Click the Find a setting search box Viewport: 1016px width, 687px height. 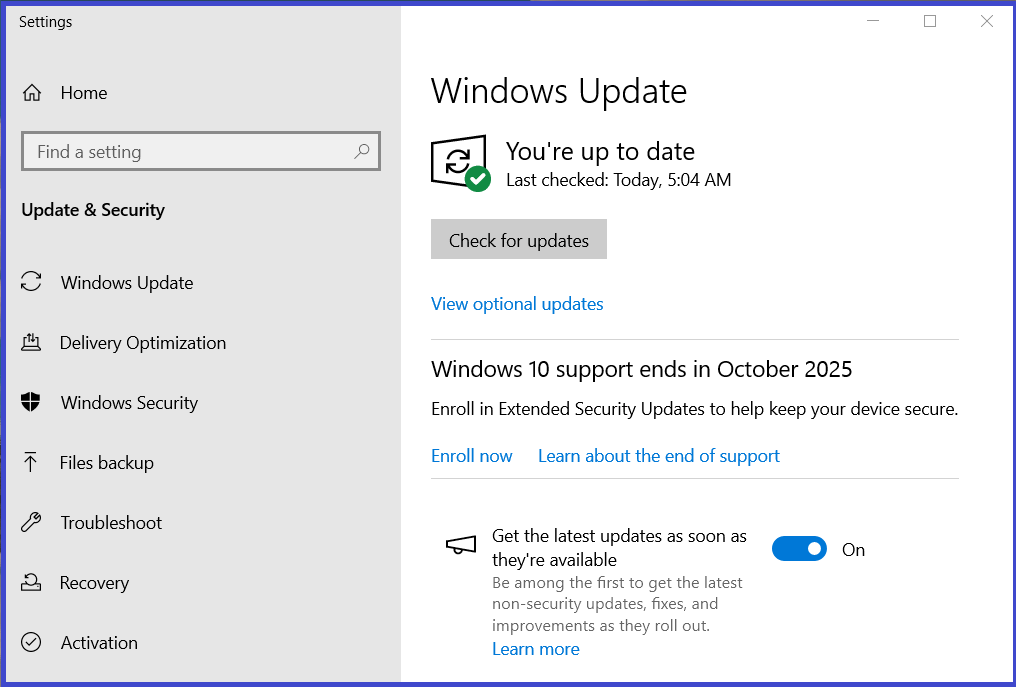pos(201,152)
